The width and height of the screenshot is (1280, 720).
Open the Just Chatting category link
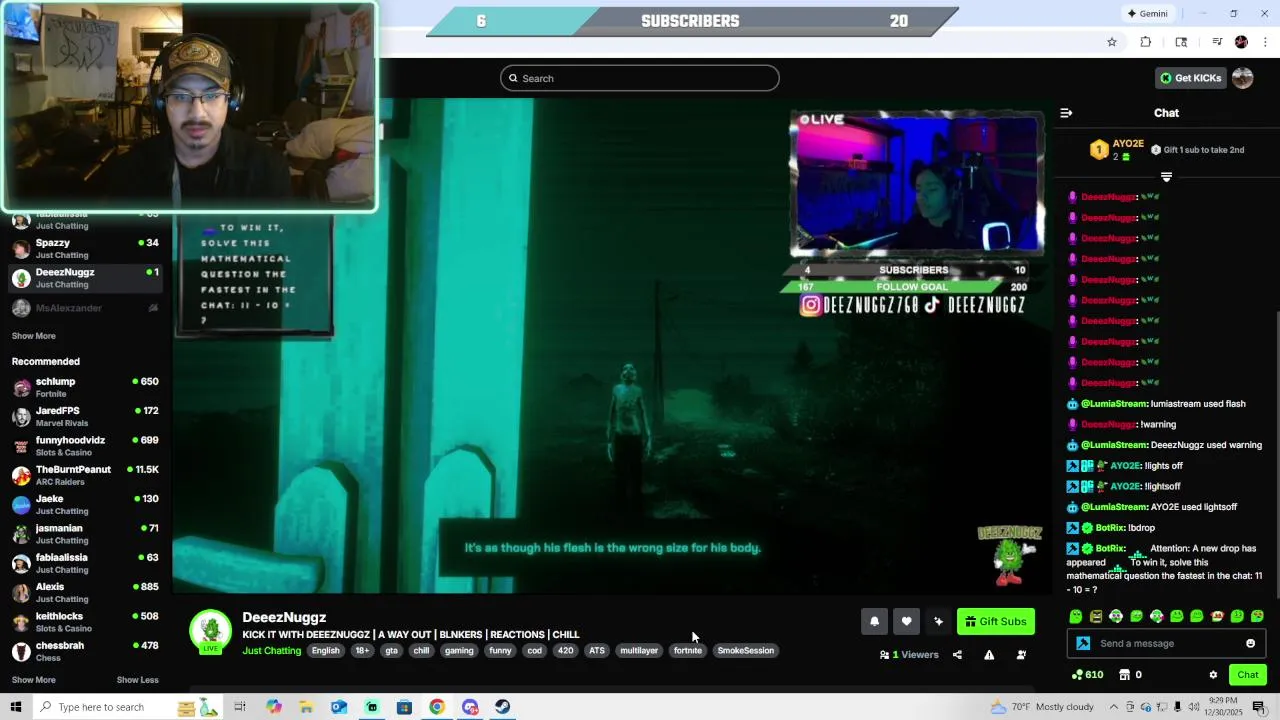coord(271,651)
